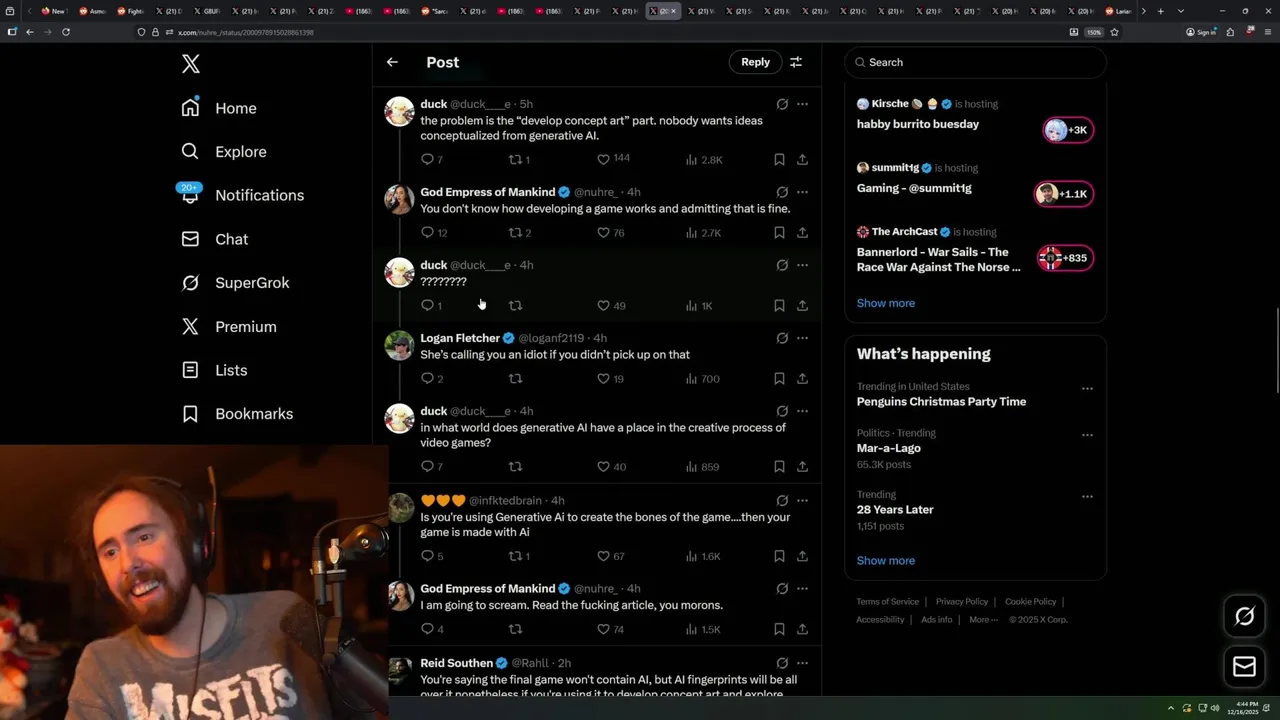Open a new browser tab
The image size is (1280, 720).
coord(1160,11)
